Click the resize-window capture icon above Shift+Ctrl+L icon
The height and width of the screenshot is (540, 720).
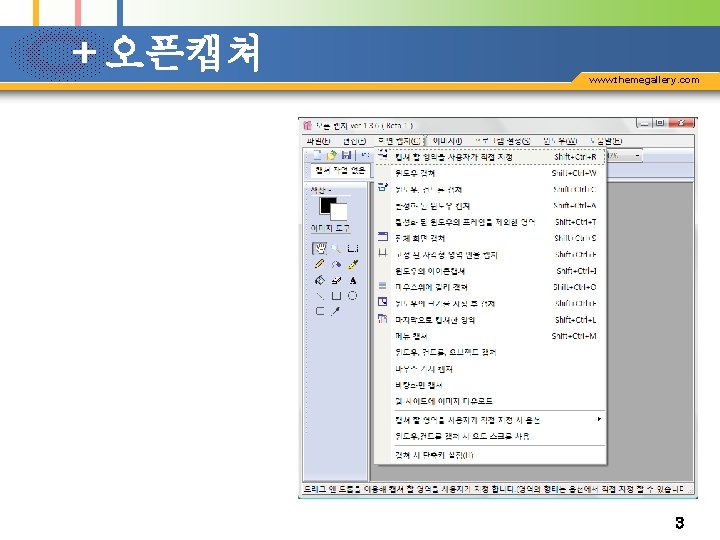click(382, 302)
